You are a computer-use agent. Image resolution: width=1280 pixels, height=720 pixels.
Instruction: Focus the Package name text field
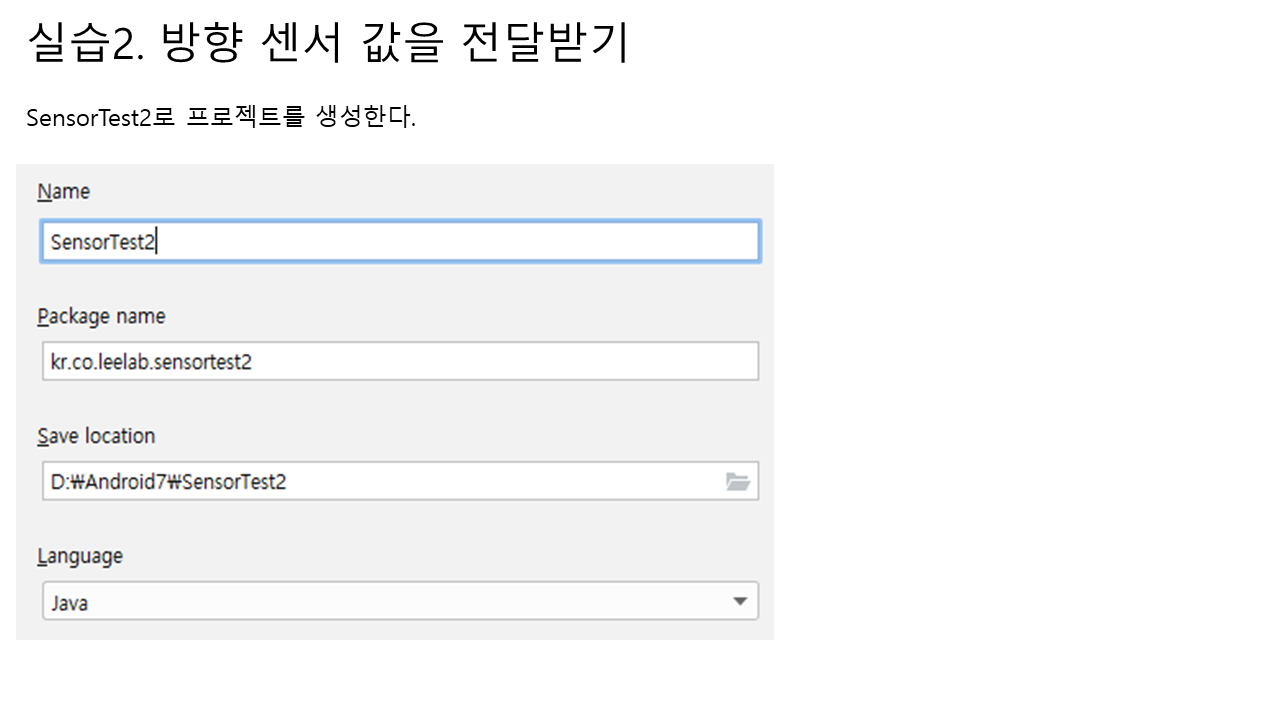point(400,362)
